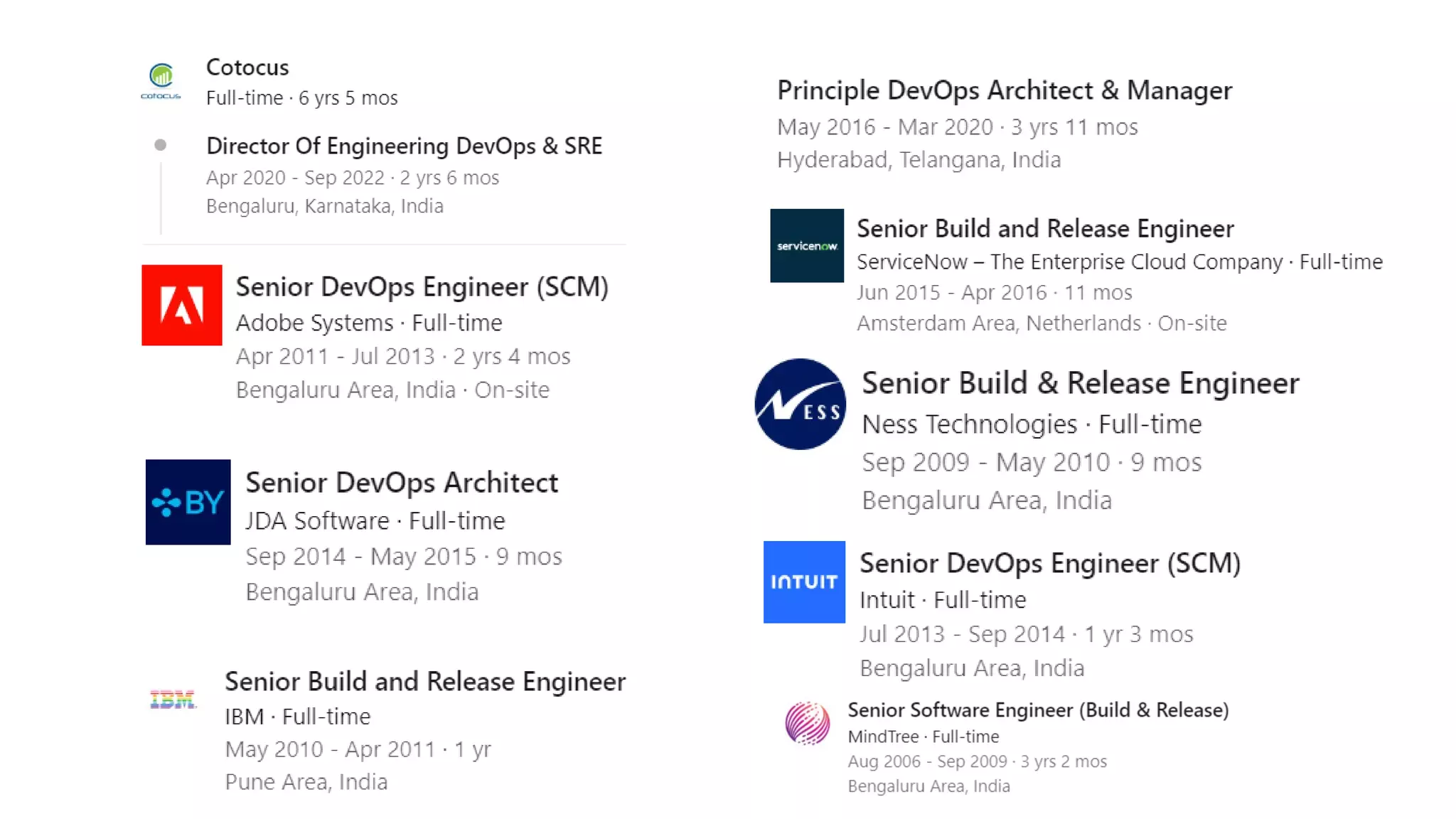Click Principle DevOps Architect & Manager heading
The width and height of the screenshot is (1456, 819).
tap(1004, 90)
